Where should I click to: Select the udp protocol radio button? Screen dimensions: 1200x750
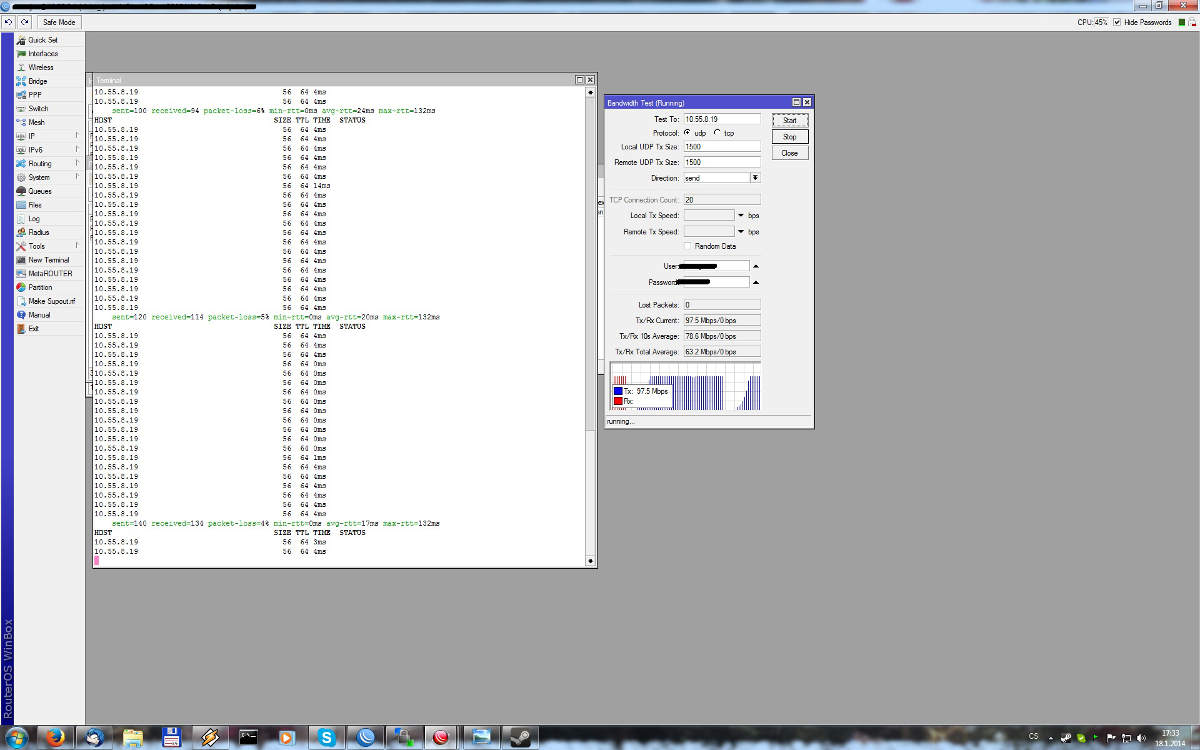pyautogui.click(x=687, y=132)
